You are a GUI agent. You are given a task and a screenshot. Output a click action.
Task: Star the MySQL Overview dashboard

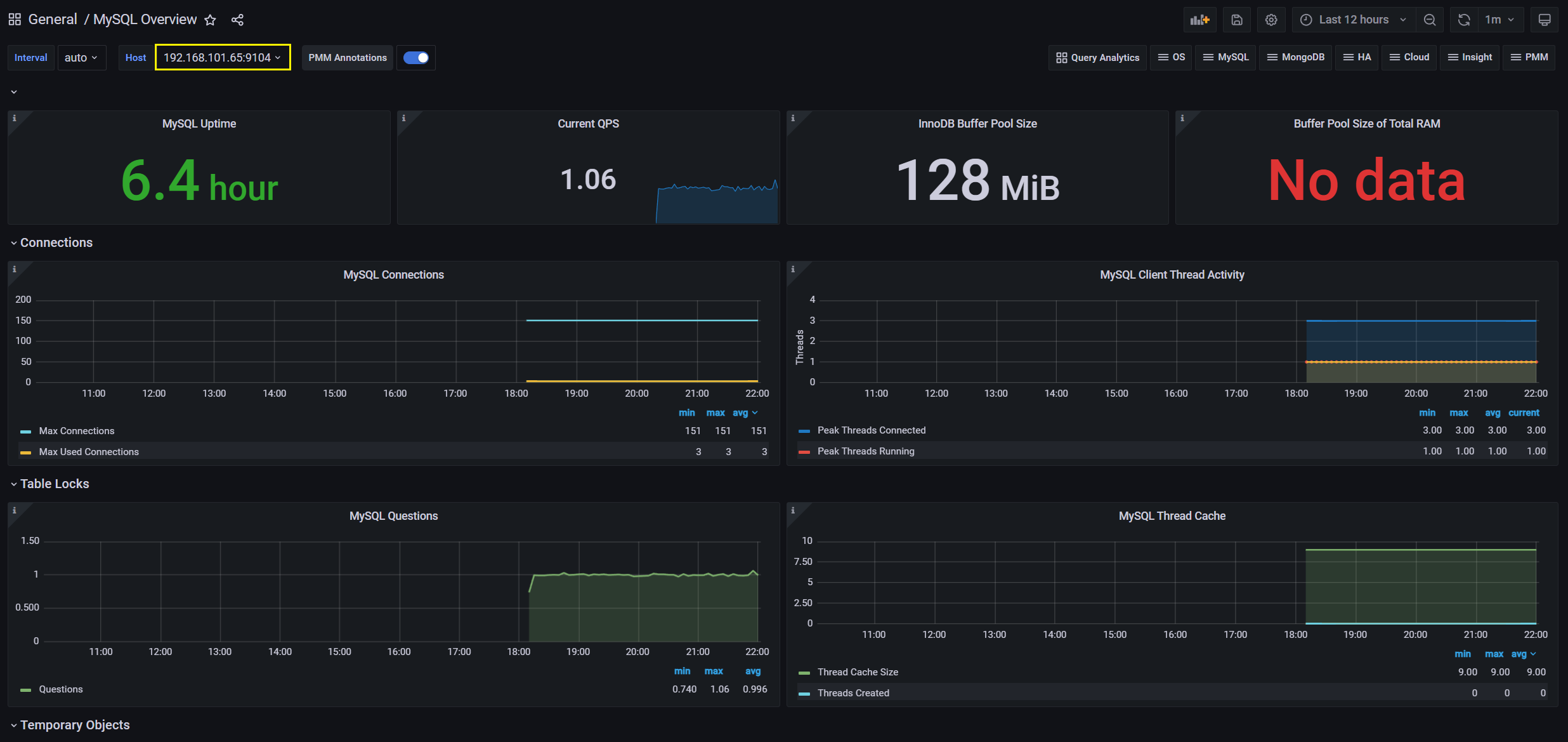[211, 20]
